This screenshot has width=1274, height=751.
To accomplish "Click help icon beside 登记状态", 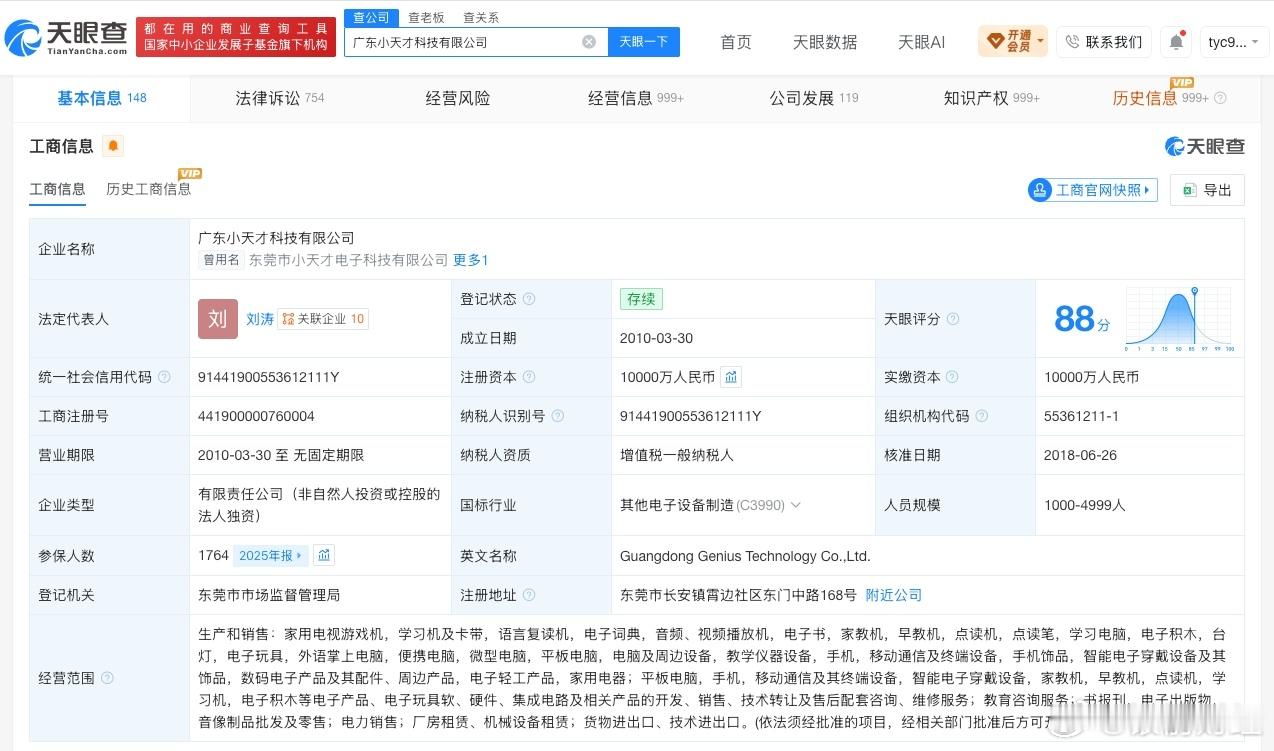I will [529, 299].
